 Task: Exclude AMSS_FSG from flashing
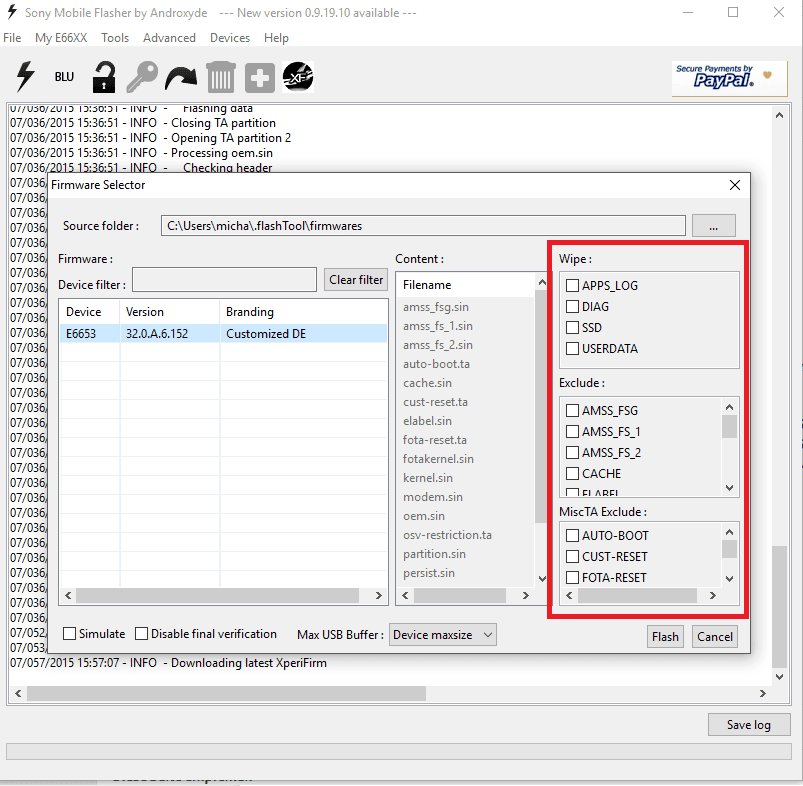click(x=572, y=410)
